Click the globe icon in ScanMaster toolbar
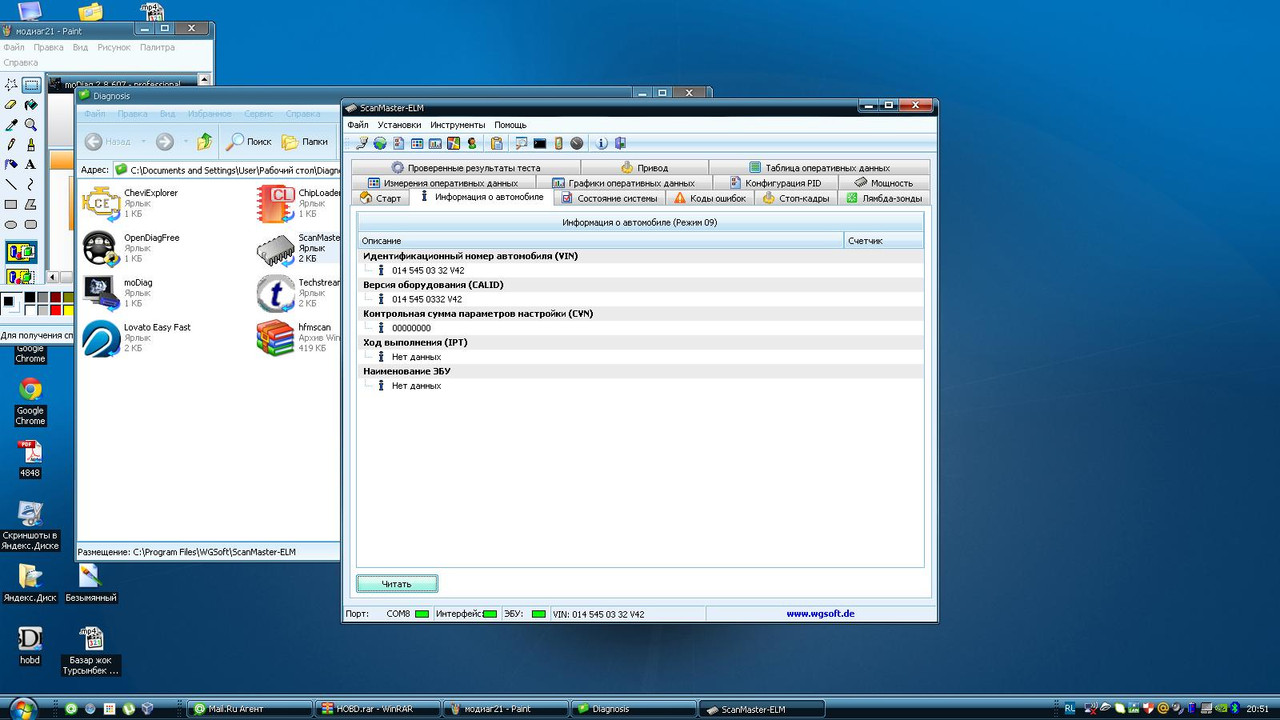Viewport: 1280px width, 720px height. point(380,143)
